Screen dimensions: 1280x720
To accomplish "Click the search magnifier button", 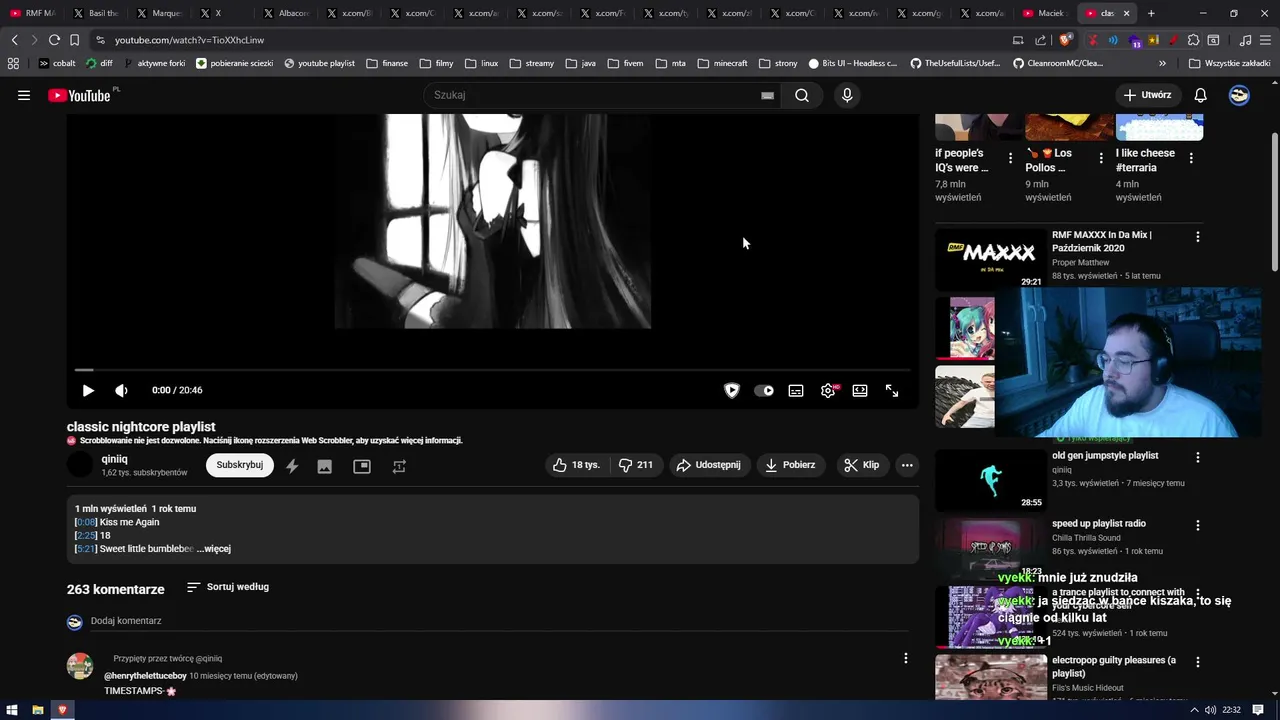I will click(802, 95).
